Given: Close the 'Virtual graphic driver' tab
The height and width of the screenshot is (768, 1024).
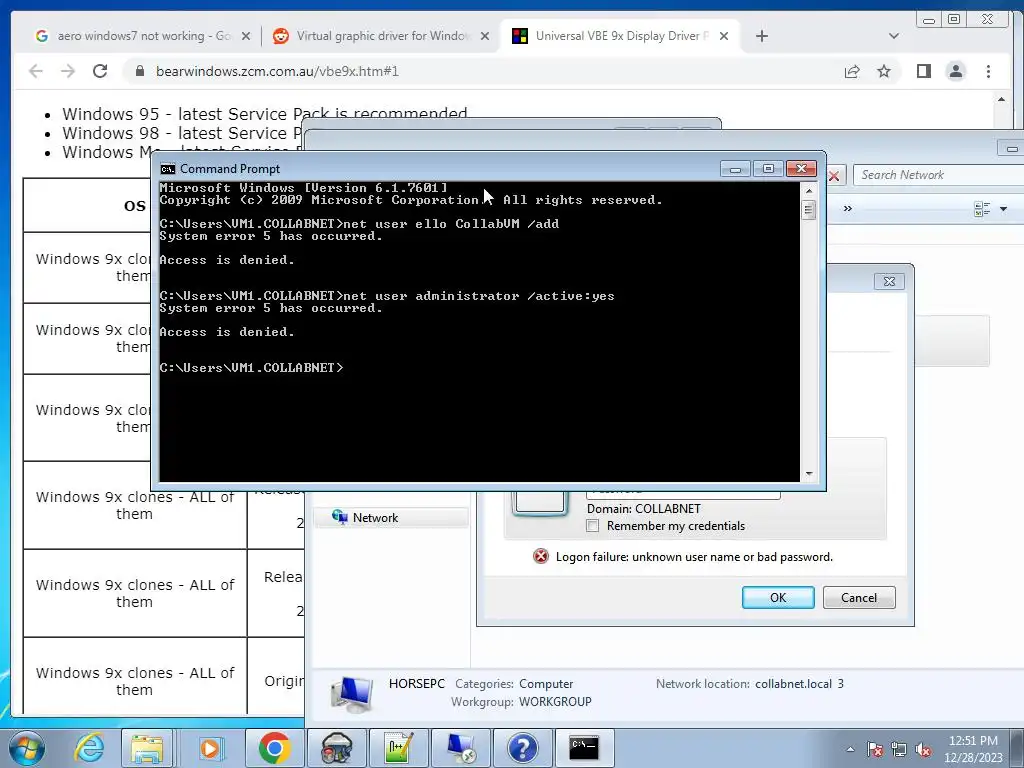Looking at the screenshot, I should (485, 37).
